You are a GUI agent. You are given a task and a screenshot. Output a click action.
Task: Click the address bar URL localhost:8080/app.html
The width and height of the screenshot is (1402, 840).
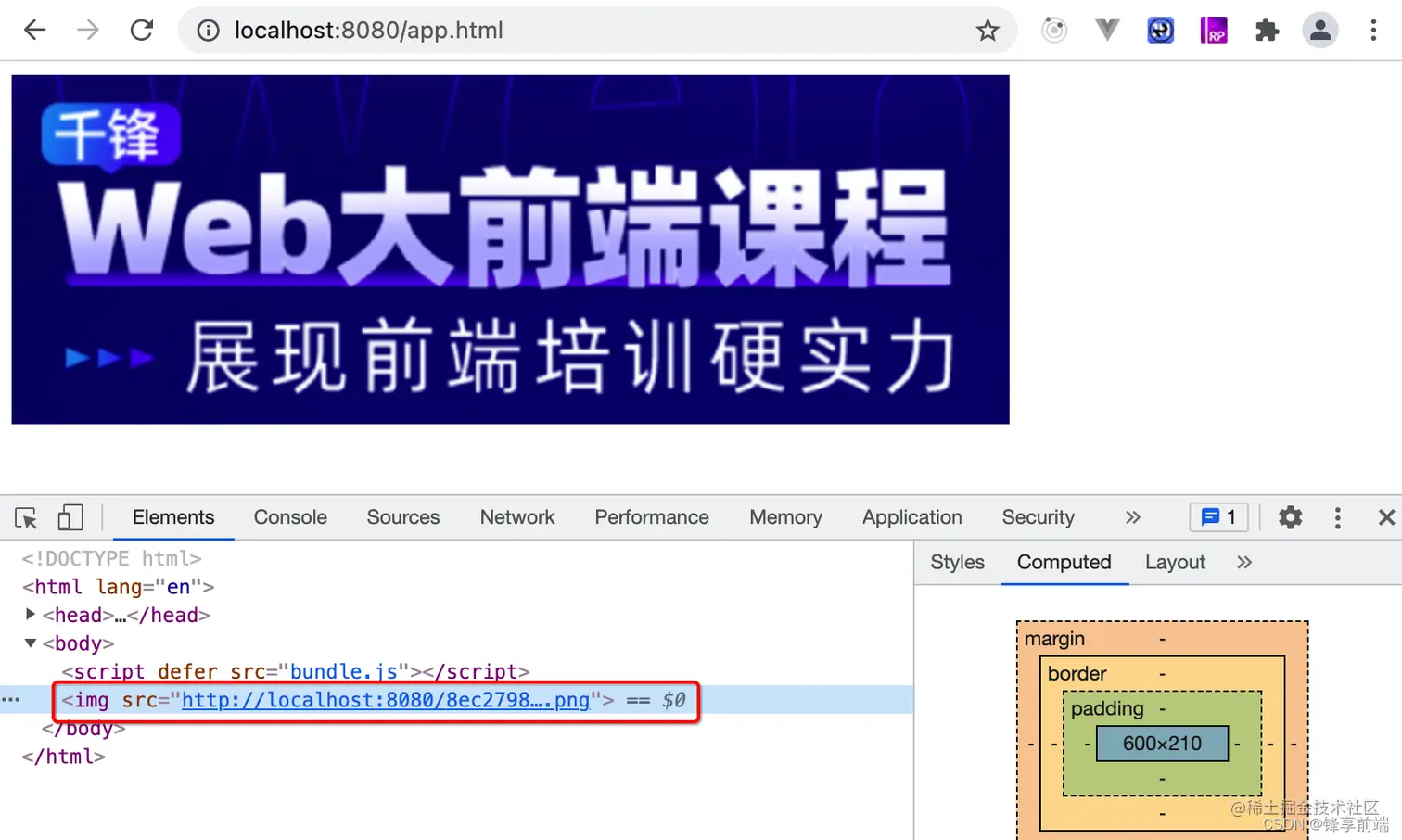(368, 31)
